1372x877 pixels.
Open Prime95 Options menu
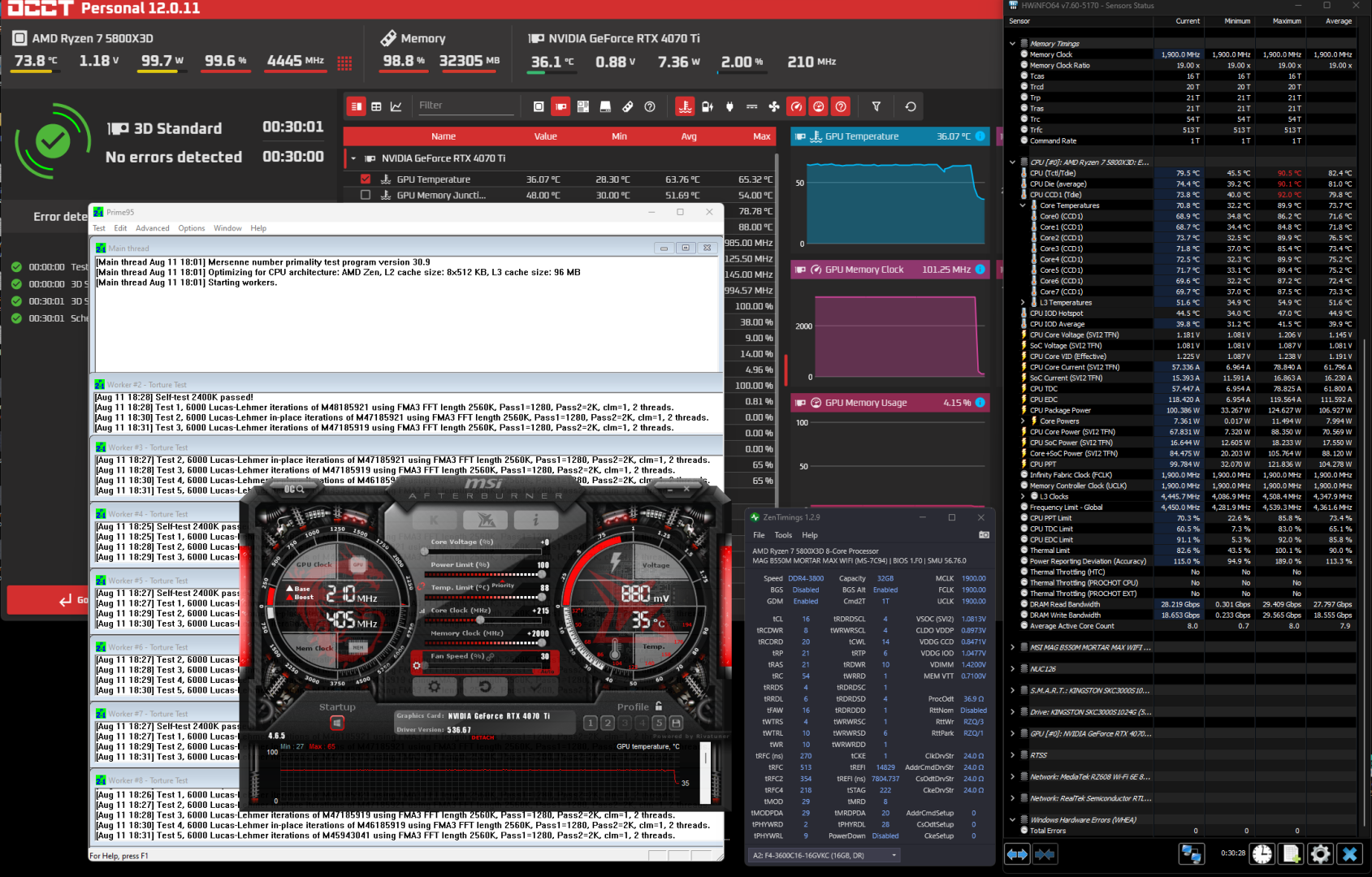tap(192, 228)
